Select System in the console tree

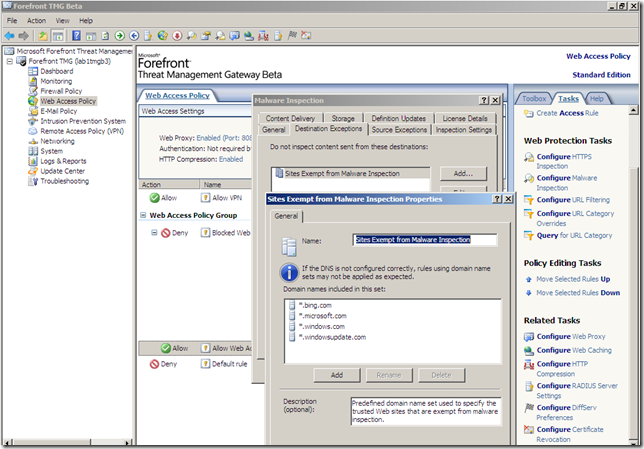coord(52,151)
